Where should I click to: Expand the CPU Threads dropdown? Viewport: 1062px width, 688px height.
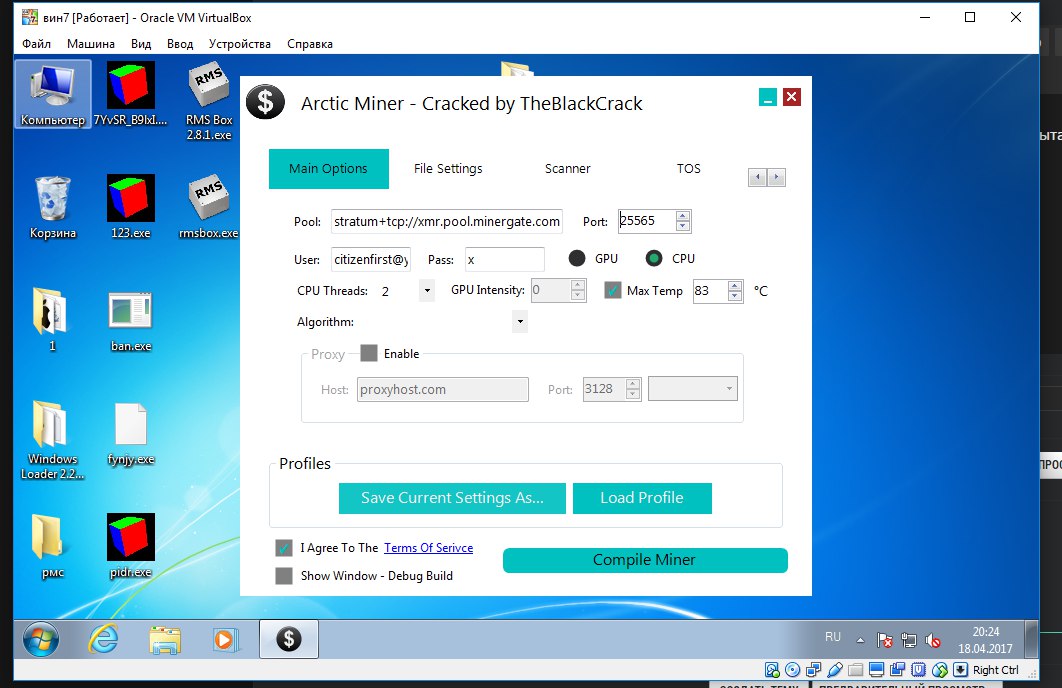point(427,291)
